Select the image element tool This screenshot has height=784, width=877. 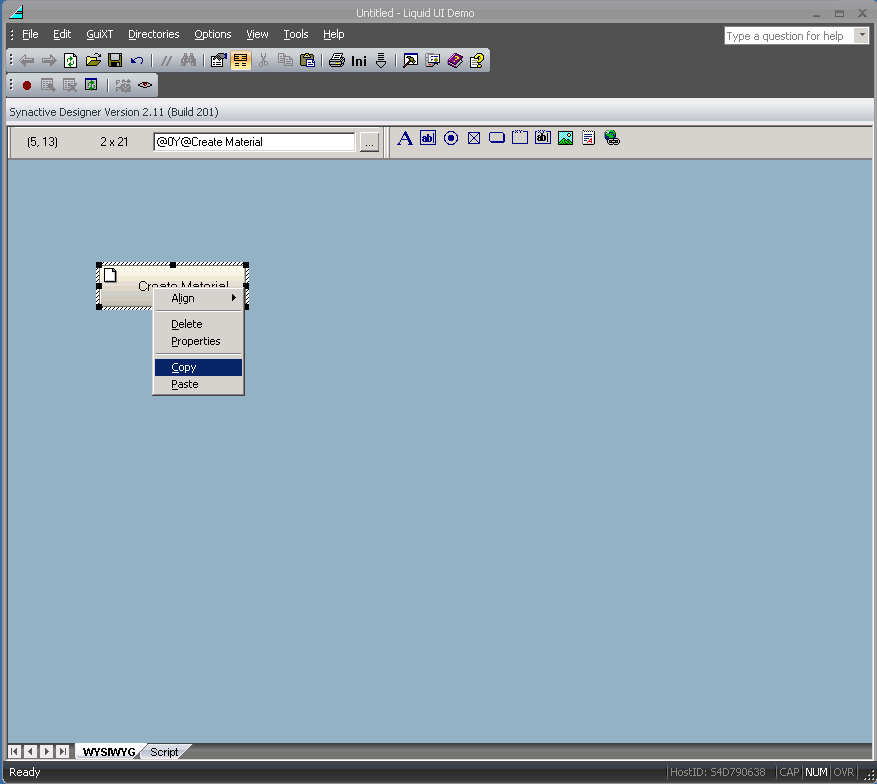point(565,139)
